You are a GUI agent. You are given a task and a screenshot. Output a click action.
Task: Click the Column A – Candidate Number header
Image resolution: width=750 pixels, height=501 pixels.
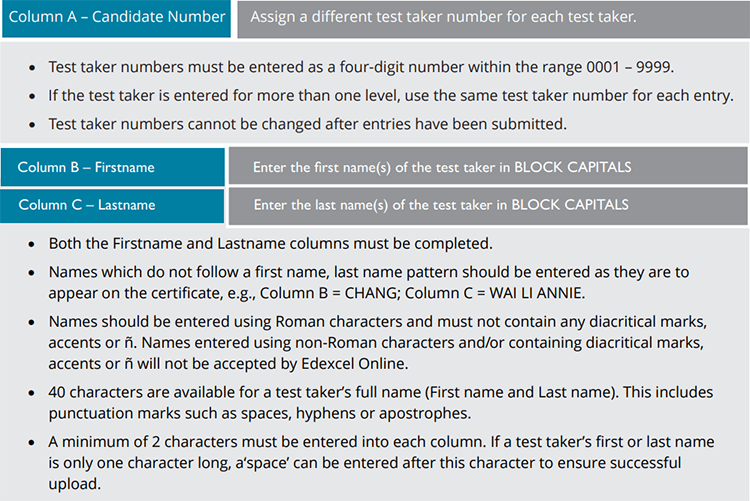pos(116,19)
